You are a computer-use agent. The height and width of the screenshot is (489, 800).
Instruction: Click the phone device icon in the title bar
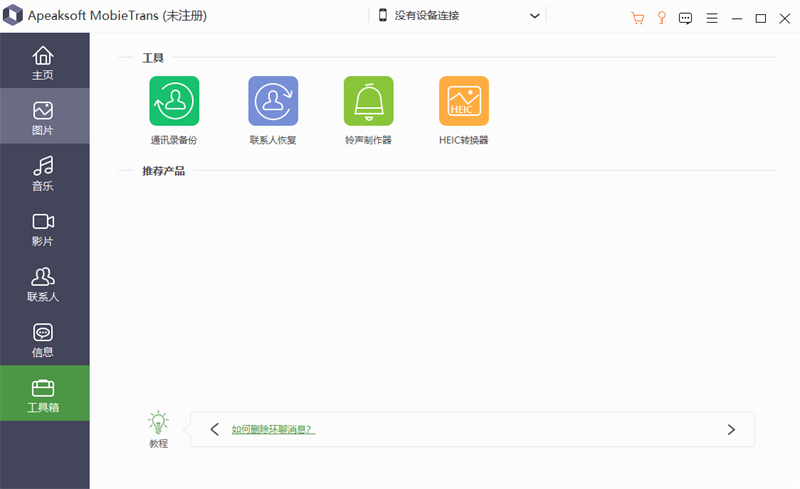[x=383, y=15]
